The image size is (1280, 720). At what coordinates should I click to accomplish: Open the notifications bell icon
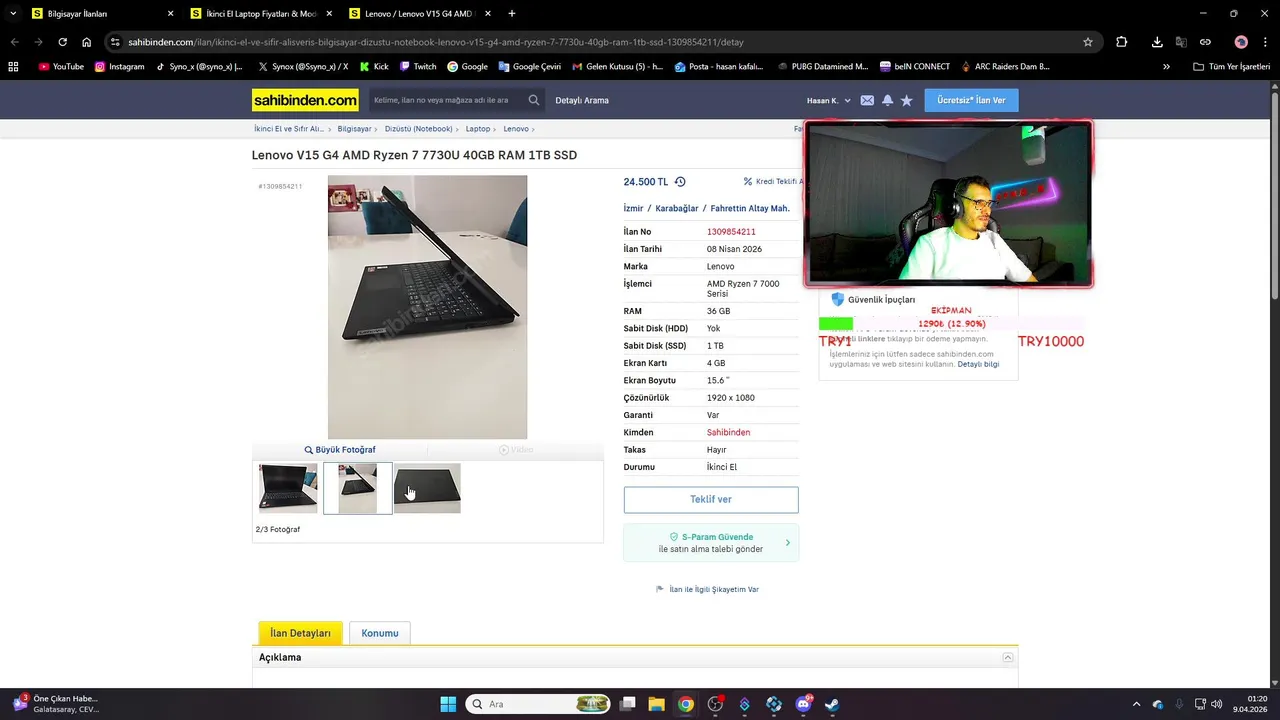(x=887, y=101)
